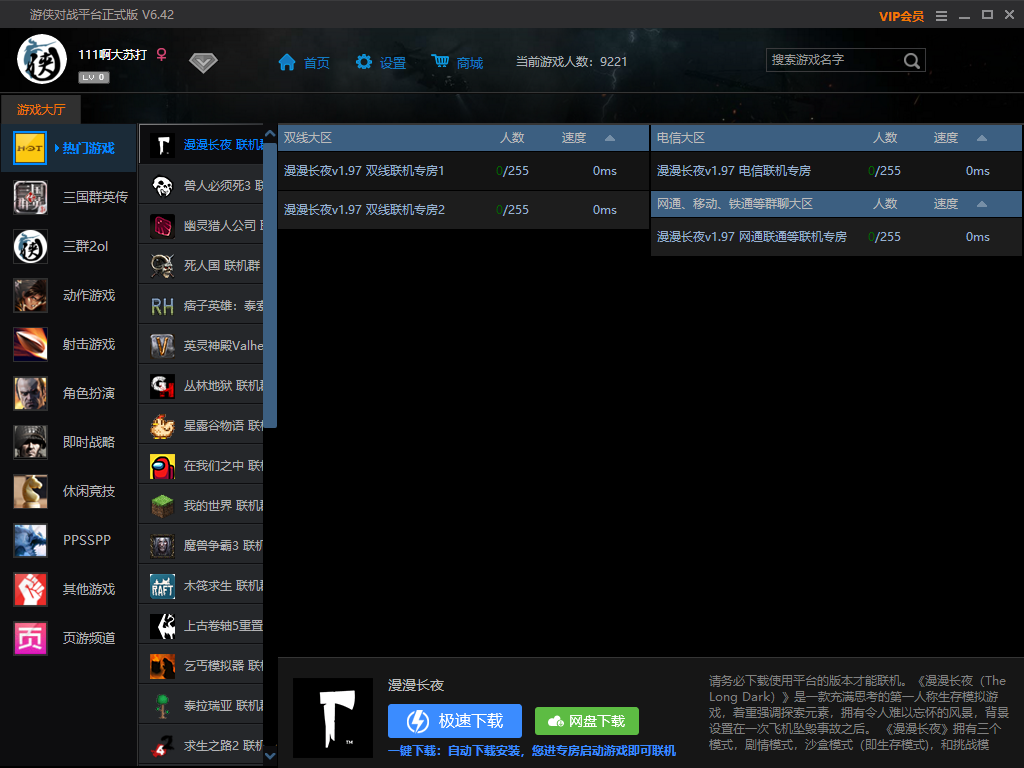The width and height of the screenshot is (1024, 768).
Task: Select 漫漫长夜 联机 in game list
Action: 201,144
